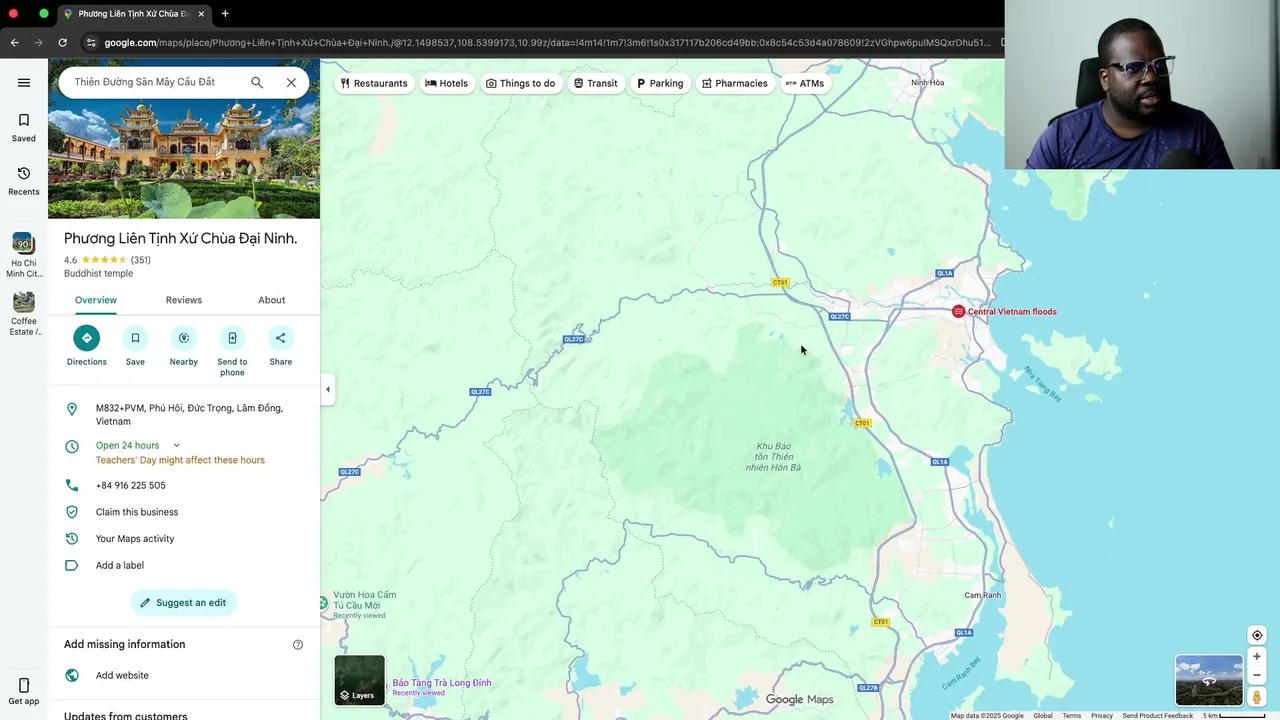Click the phone number +84 916 225 505
The image size is (1280, 720).
[131, 485]
